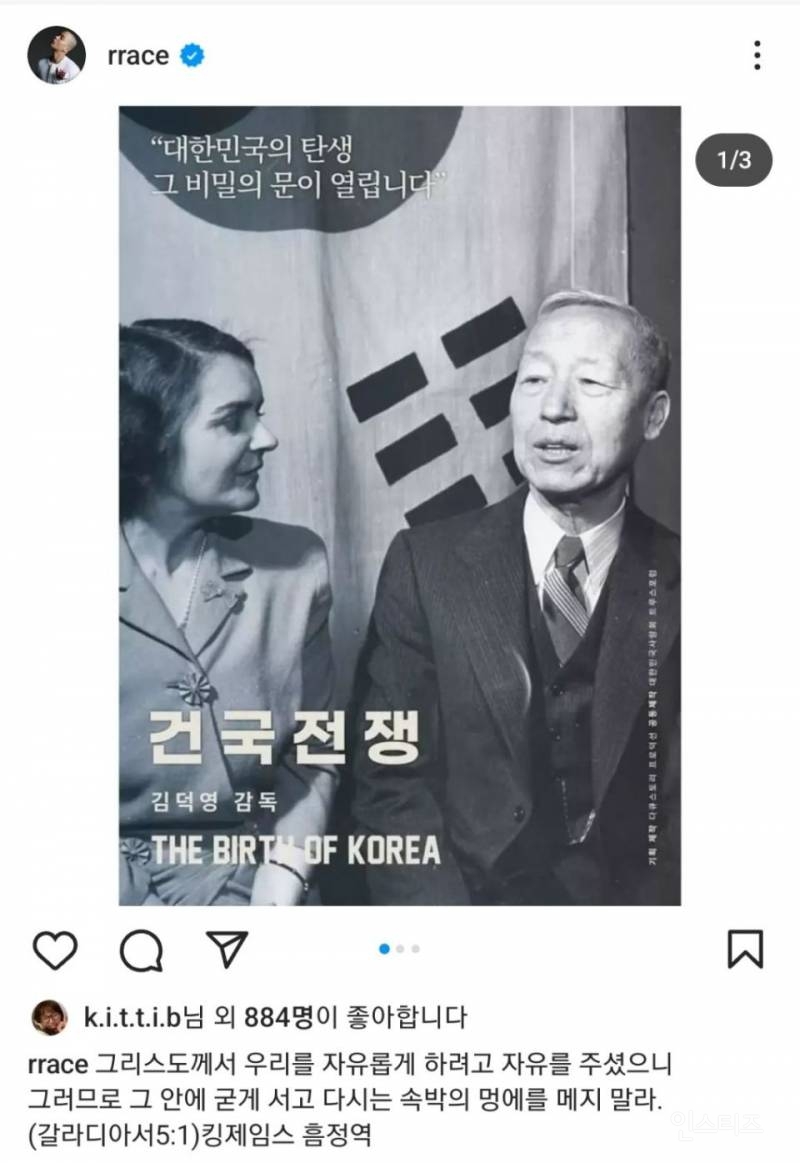Tap the 건국전쟁 title on poster

point(285,737)
